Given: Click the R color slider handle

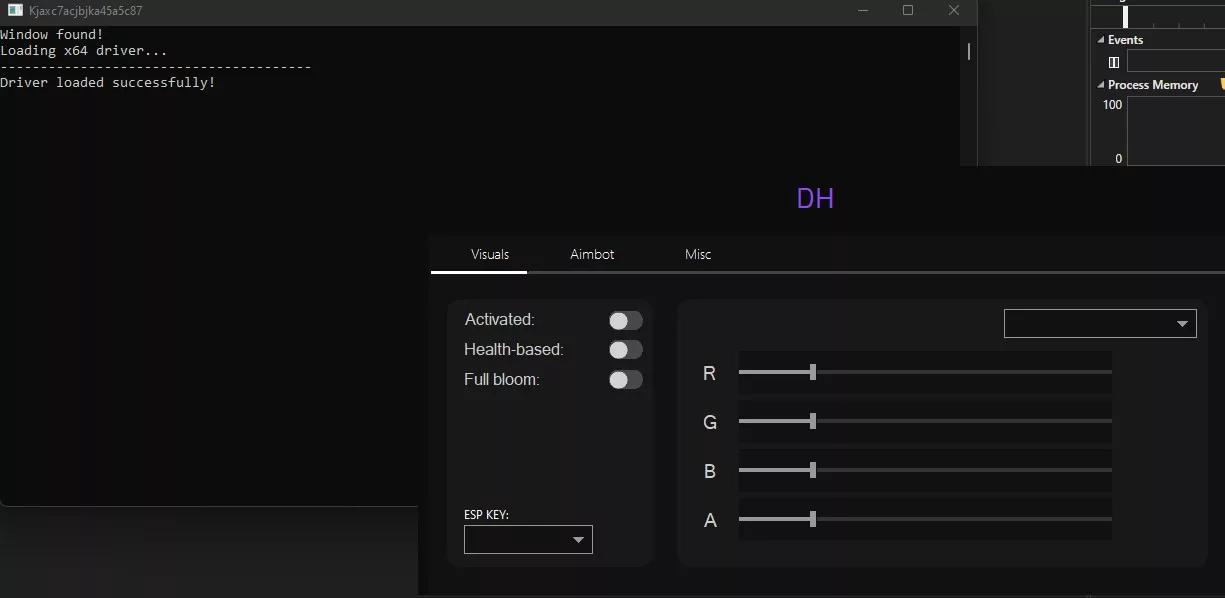Looking at the screenshot, I should (x=813, y=372).
